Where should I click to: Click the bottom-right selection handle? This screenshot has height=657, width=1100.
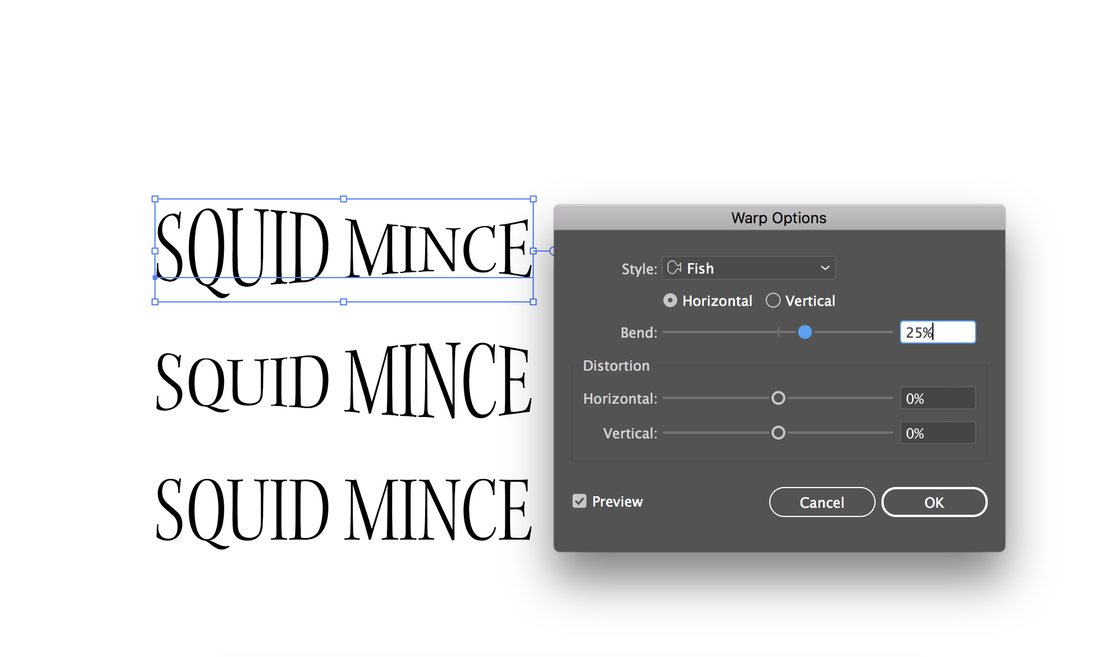point(533,302)
